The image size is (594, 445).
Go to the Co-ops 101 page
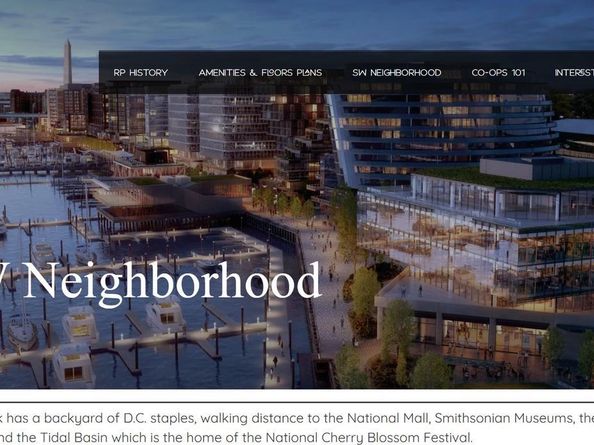499,73
